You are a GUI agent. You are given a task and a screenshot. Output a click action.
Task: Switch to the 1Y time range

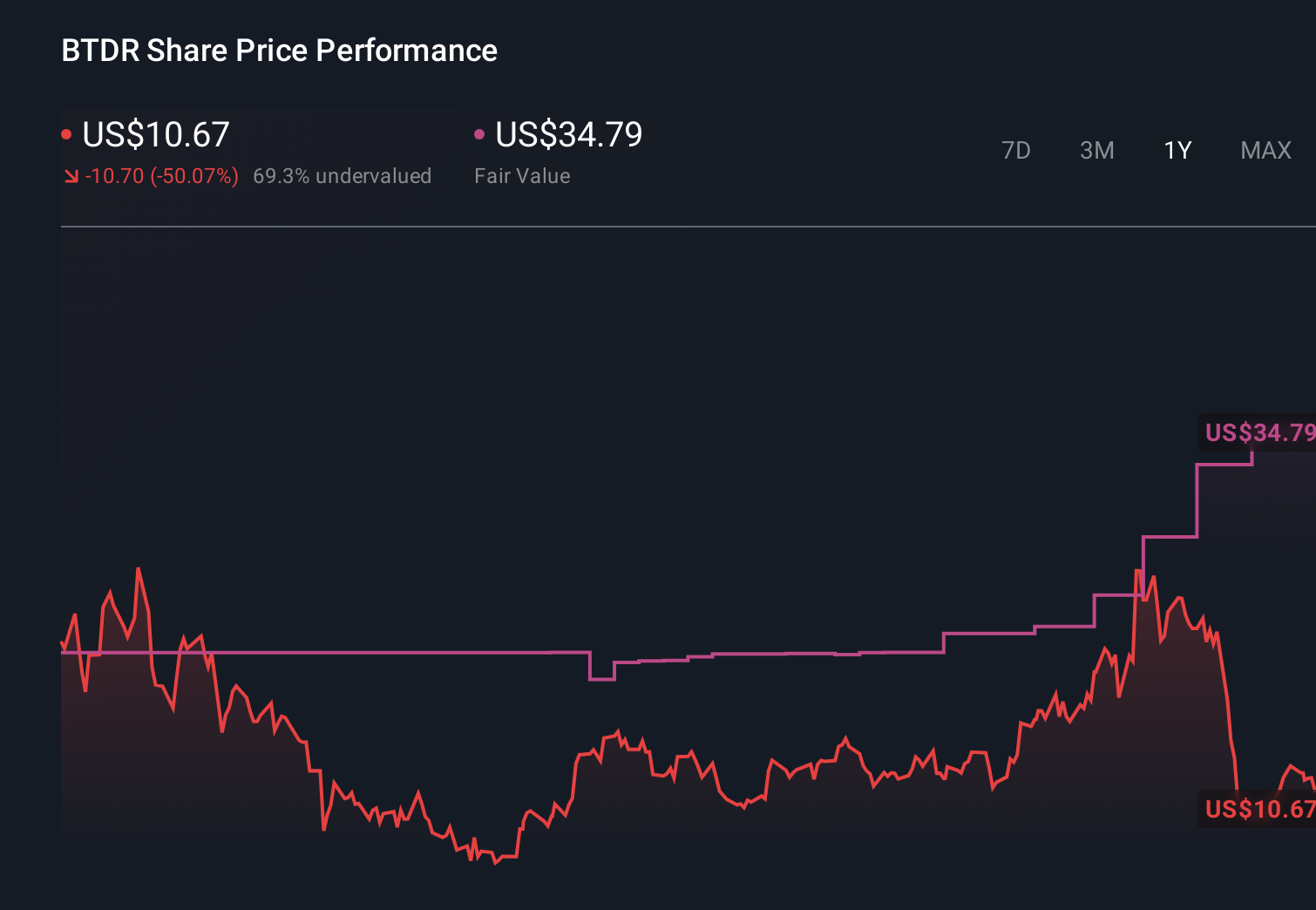[x=1177, y=150]
